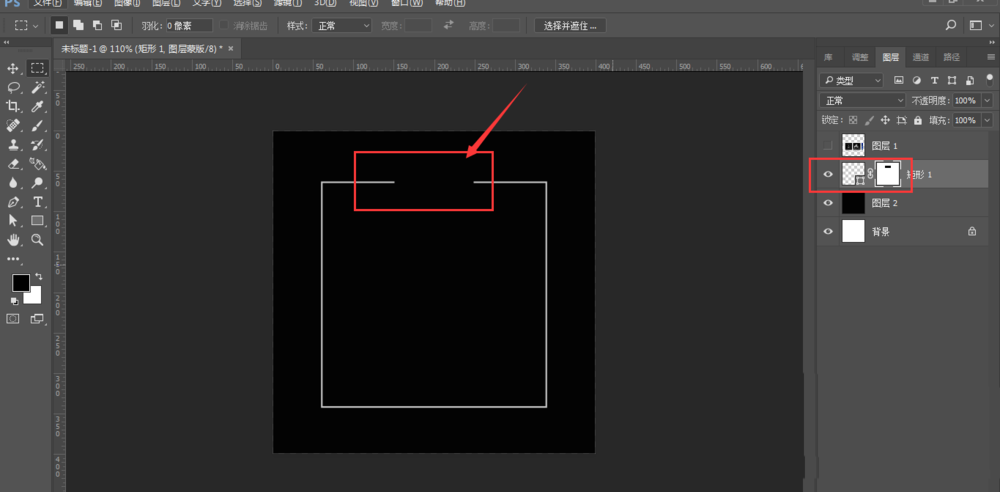1000x492 pixels.
Task: Click the foreground color swatch
Action: click(21, 283)
